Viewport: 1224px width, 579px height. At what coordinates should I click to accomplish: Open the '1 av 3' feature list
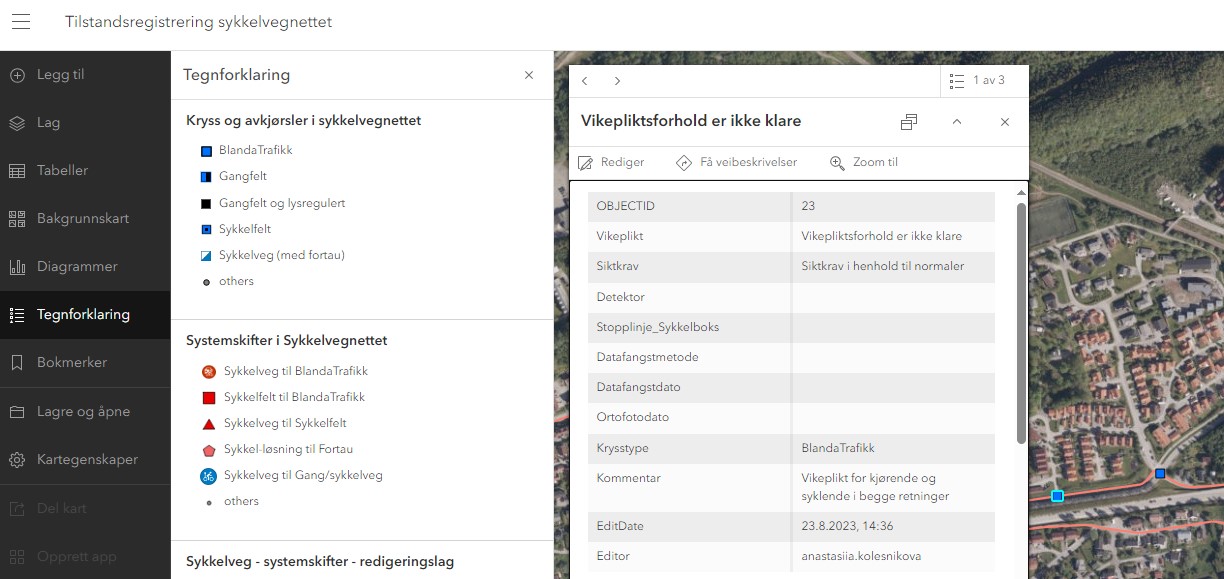(976, 81)
